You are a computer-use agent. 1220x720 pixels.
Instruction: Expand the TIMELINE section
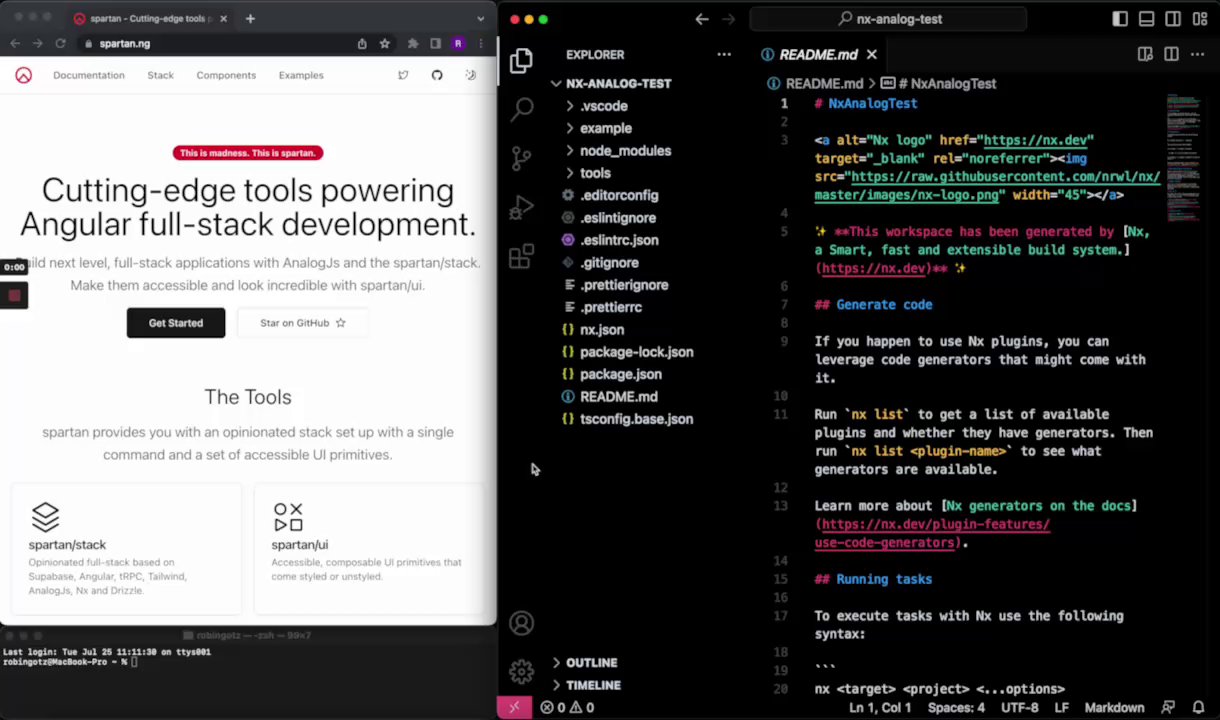[x=593, y=685]
